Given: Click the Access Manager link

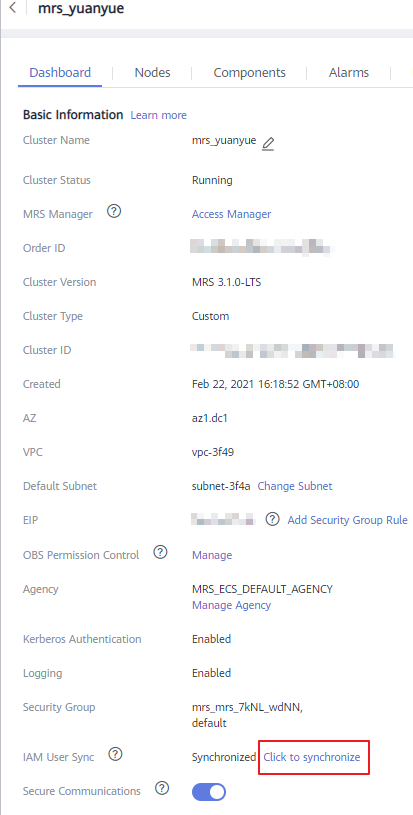Looking at the screenshot, I should (232, 214).
